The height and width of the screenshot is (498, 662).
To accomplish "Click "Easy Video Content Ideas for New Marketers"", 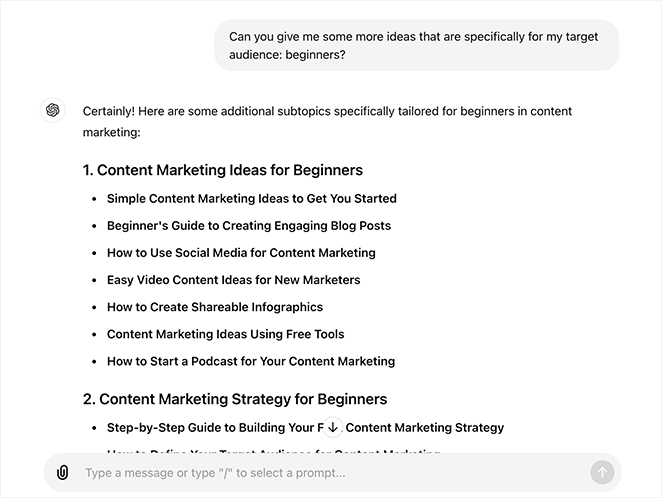I will tap(233, 280).
